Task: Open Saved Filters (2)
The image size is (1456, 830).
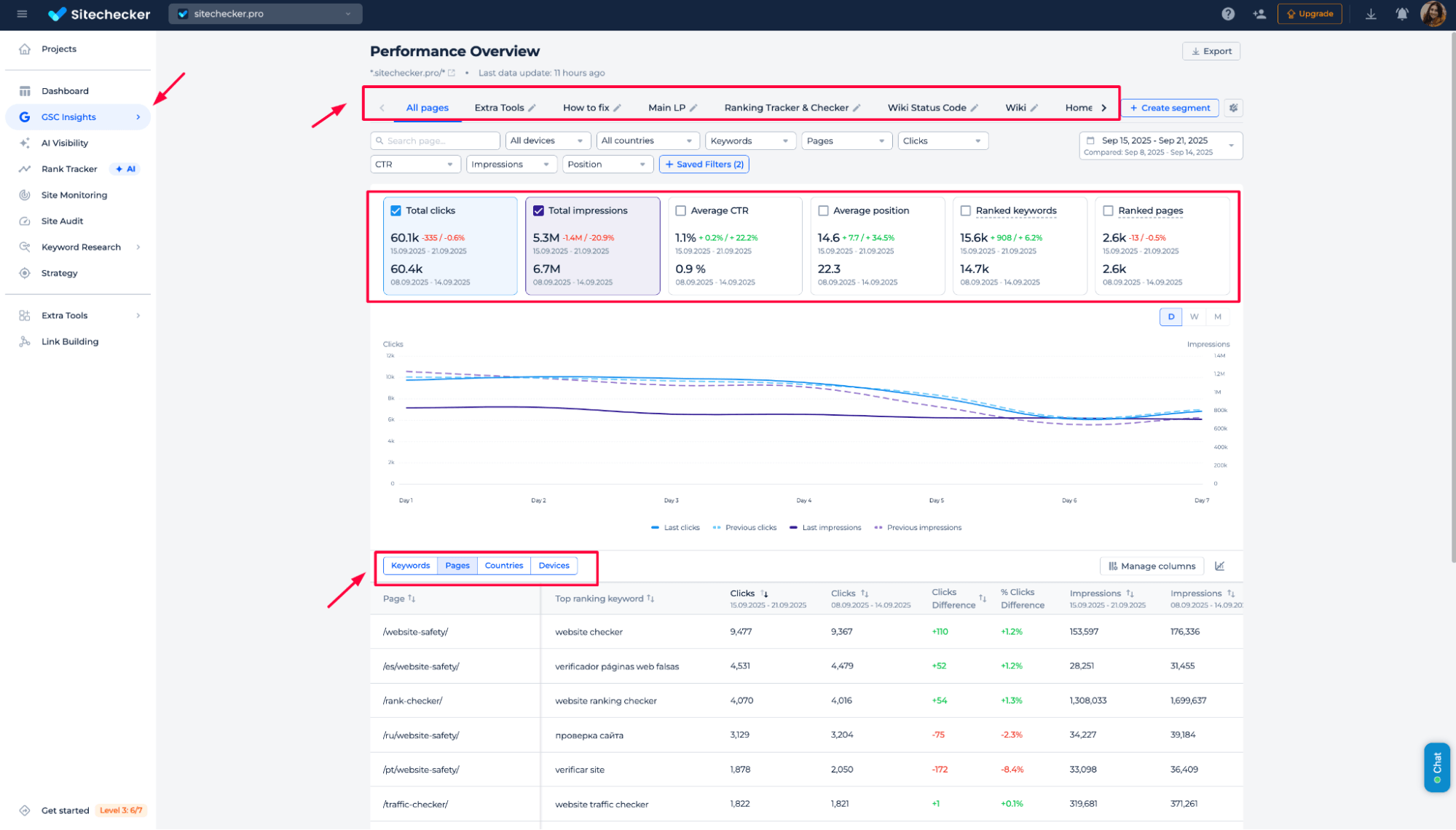Action: (704, 165)
